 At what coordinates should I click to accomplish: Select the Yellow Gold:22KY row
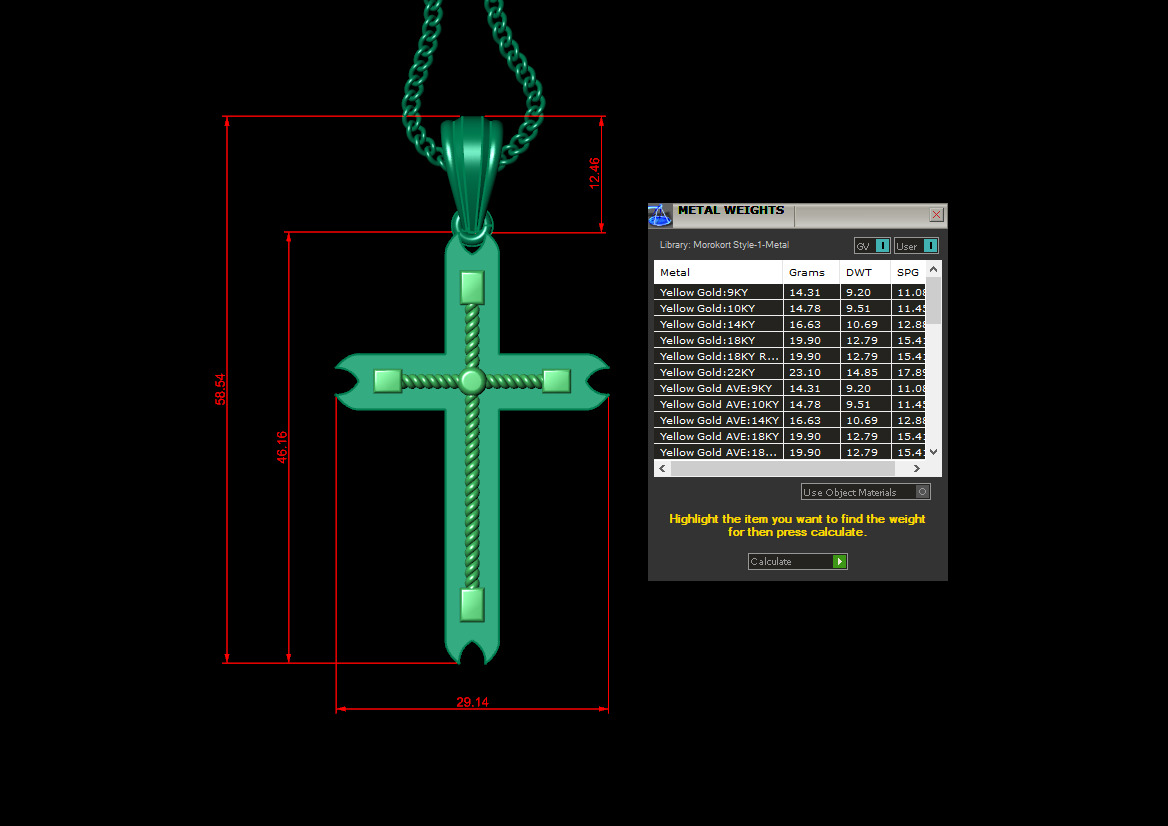pos(790,372)
